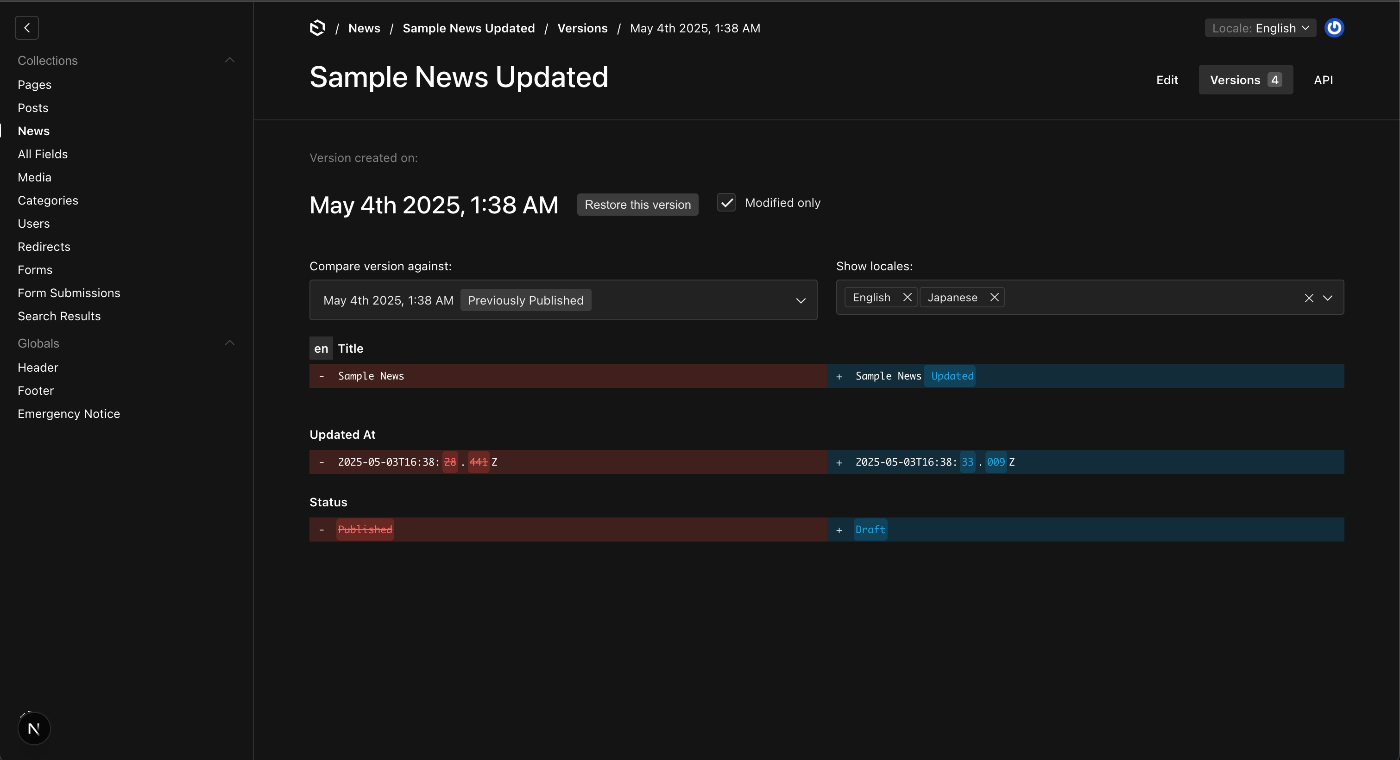The height and width of the screenshot is (760, 1400).
Task: Click the Payload logo in breadcrumbs
Action: coord(318,28)
